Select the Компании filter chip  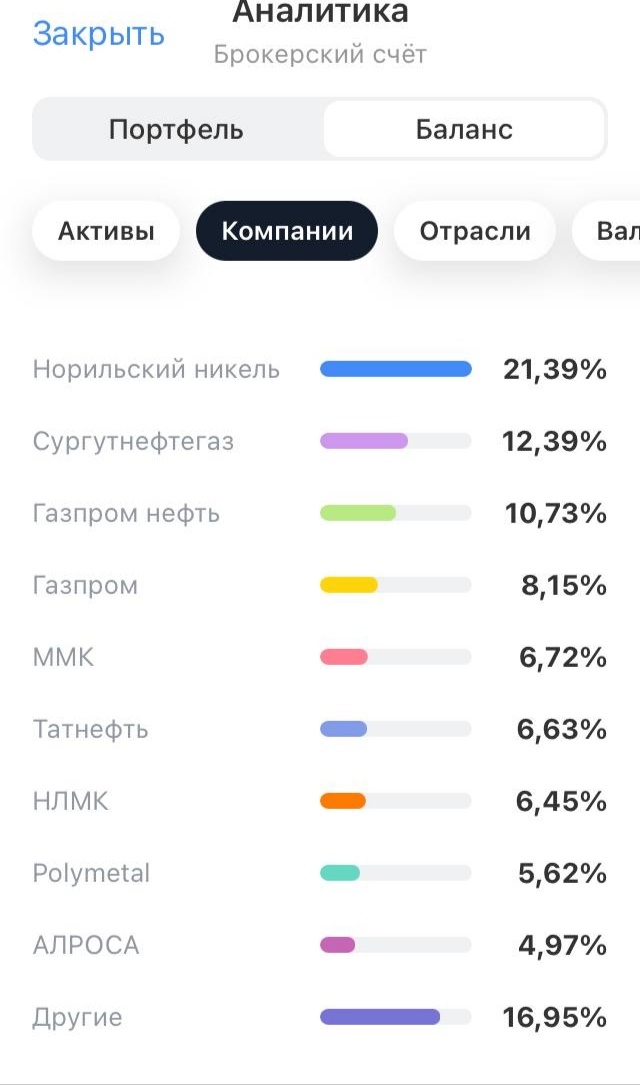point(287,232)
